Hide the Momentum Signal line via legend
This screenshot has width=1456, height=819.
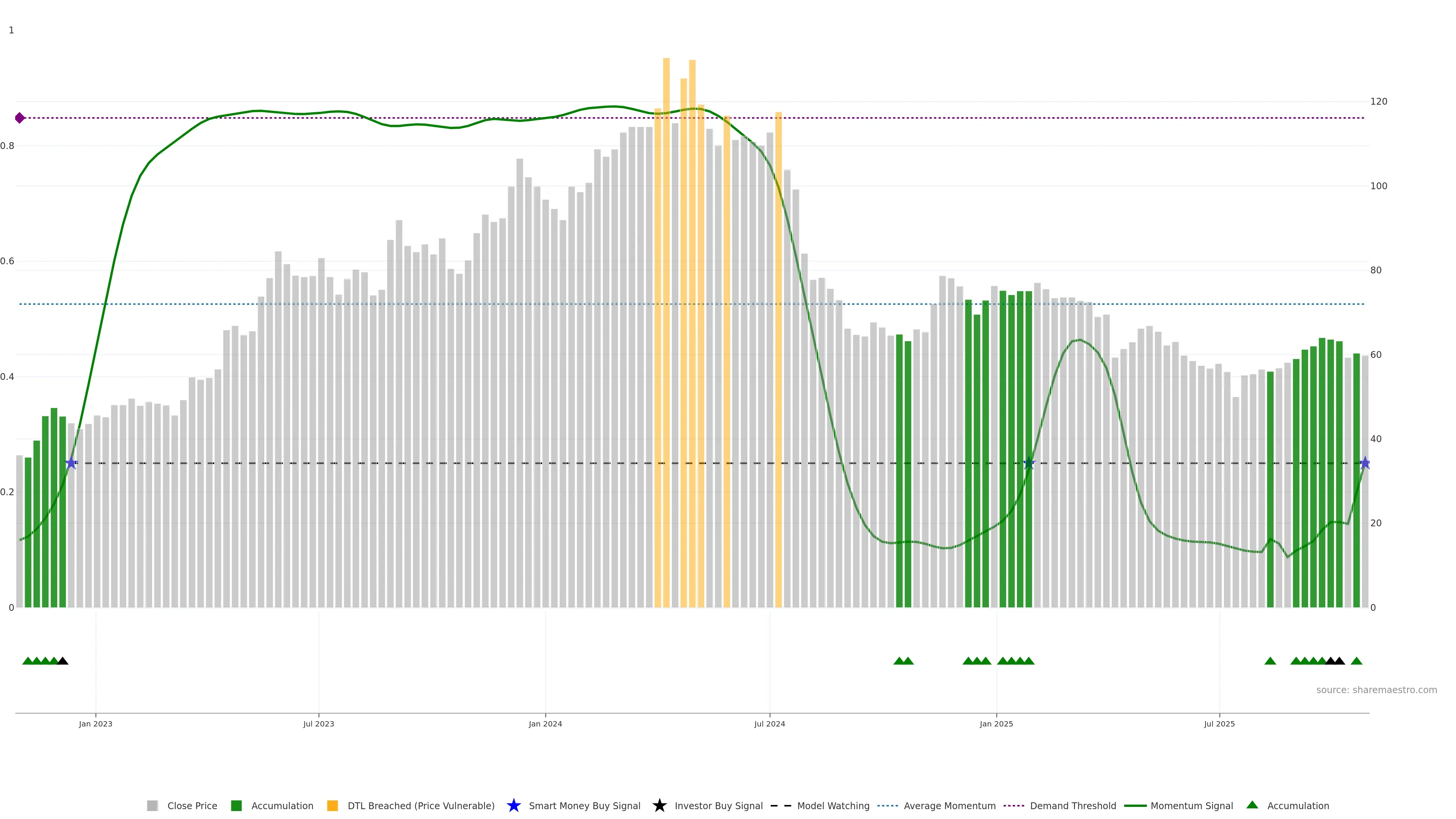point(1191,805)
